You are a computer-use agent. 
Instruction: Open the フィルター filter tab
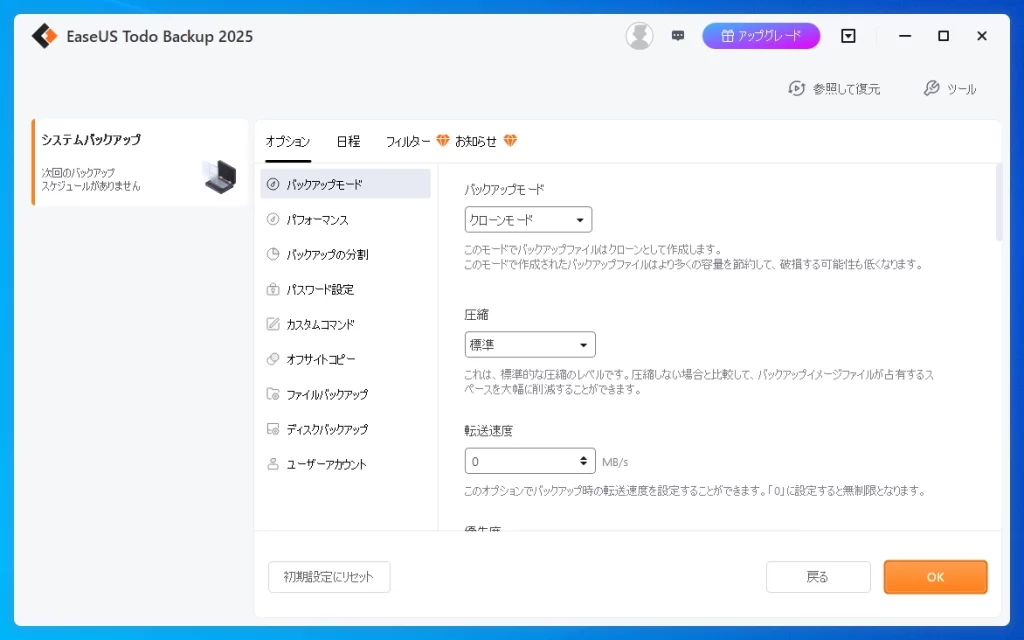[408, 142]
